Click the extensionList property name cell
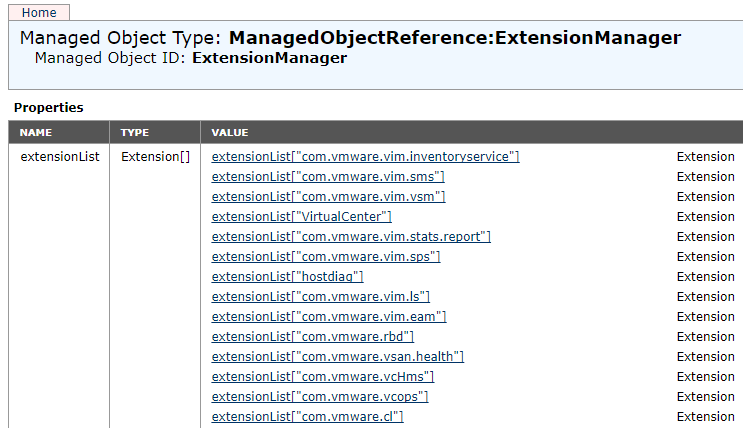This screenshot has height=428, width=750. (60, 157)
